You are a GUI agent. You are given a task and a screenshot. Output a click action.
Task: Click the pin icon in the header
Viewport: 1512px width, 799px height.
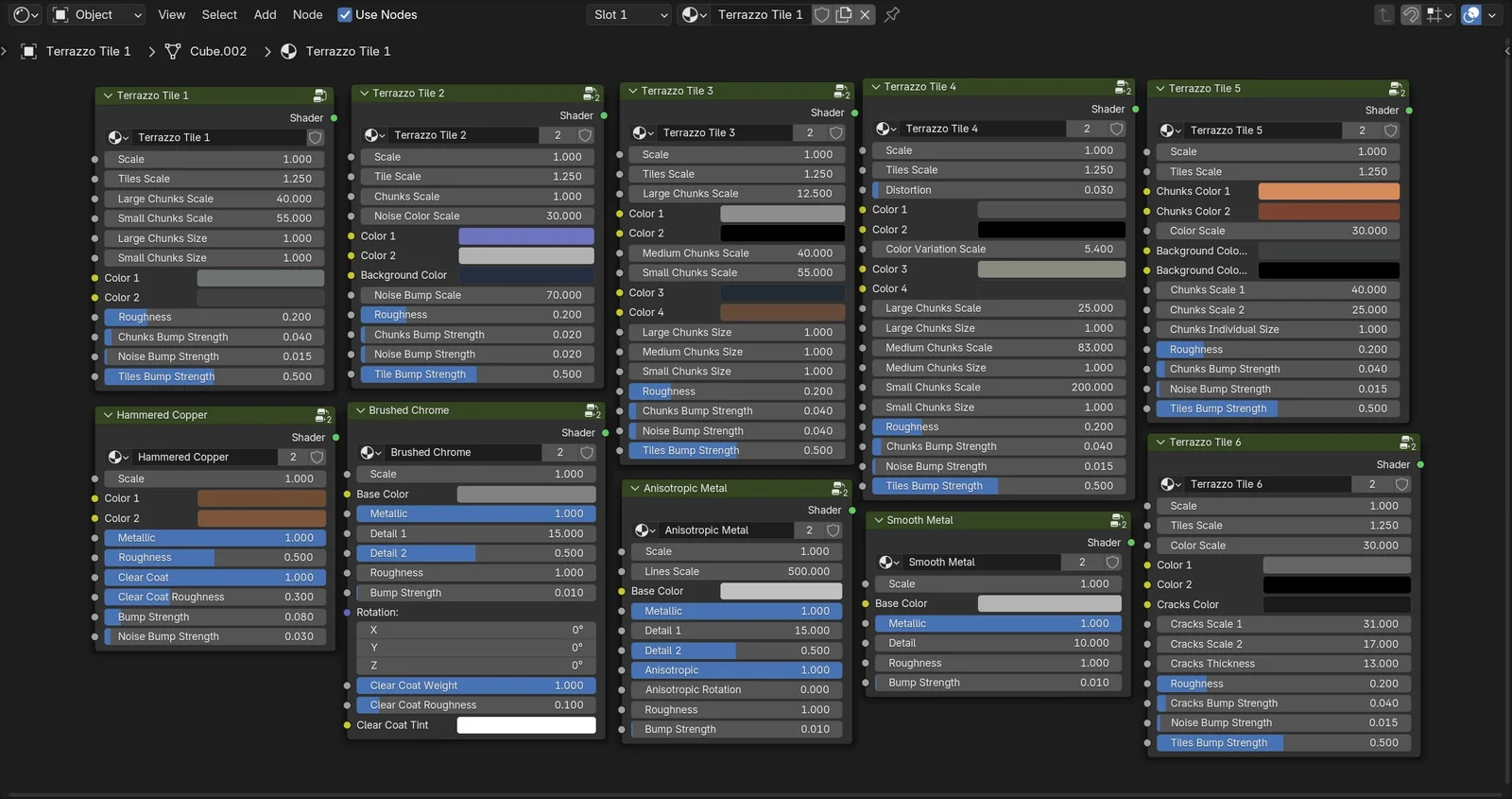[891, 14]
